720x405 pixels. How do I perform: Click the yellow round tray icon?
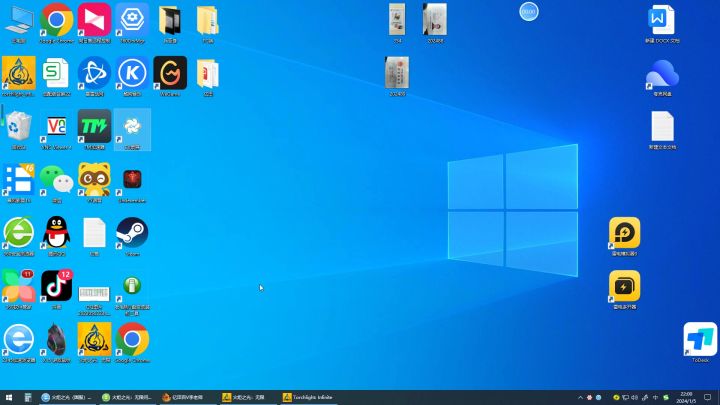[616, 397]
